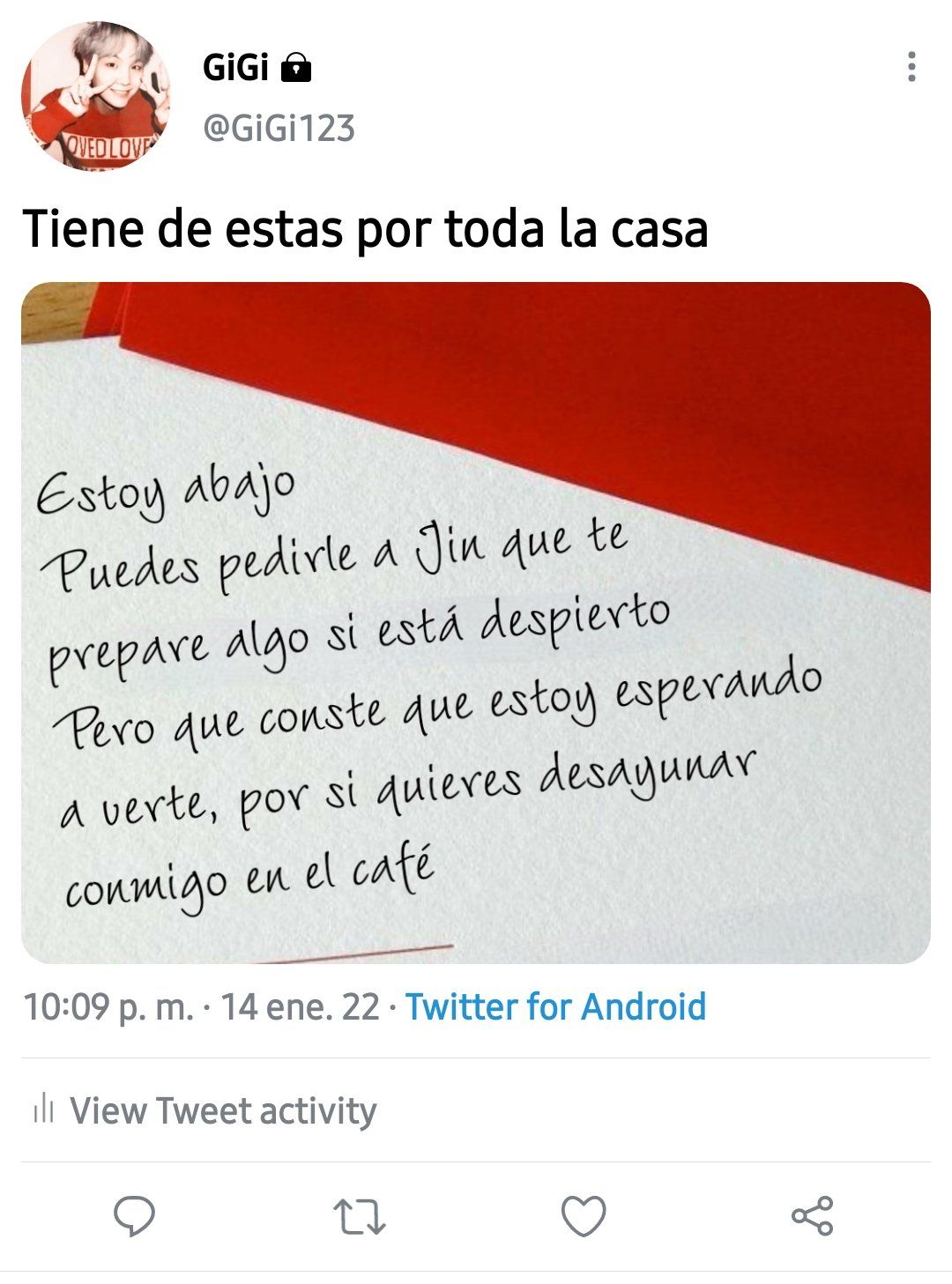Open the reply speech bubble icon
The height and width of the screenshot is (1284, 952).
point(135,1216)
